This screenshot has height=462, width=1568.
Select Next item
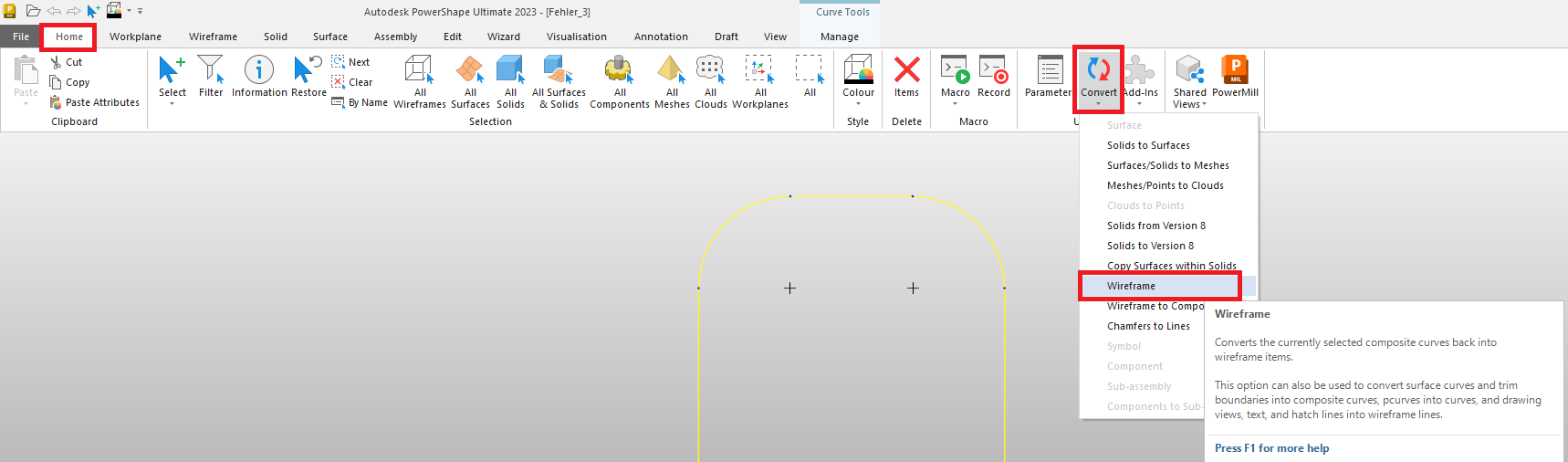[x=350, y=62]
